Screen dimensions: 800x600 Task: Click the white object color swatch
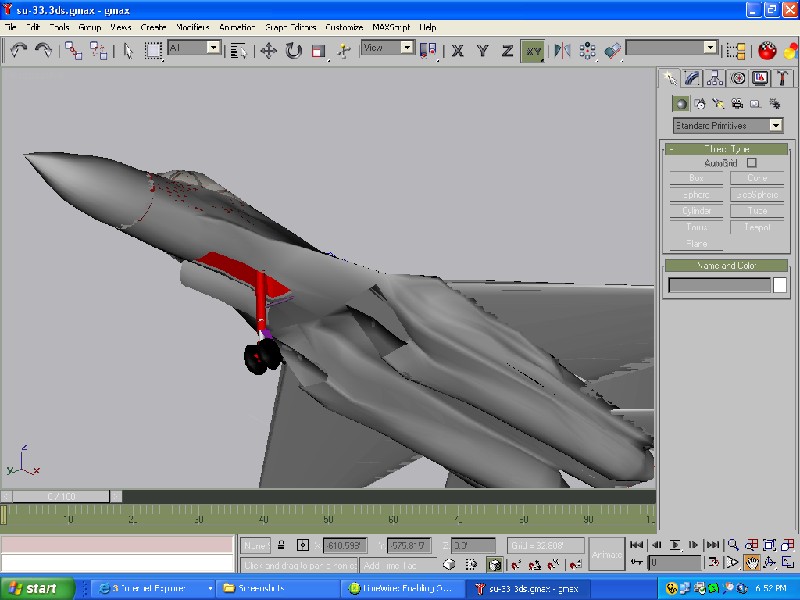[780, 285]
